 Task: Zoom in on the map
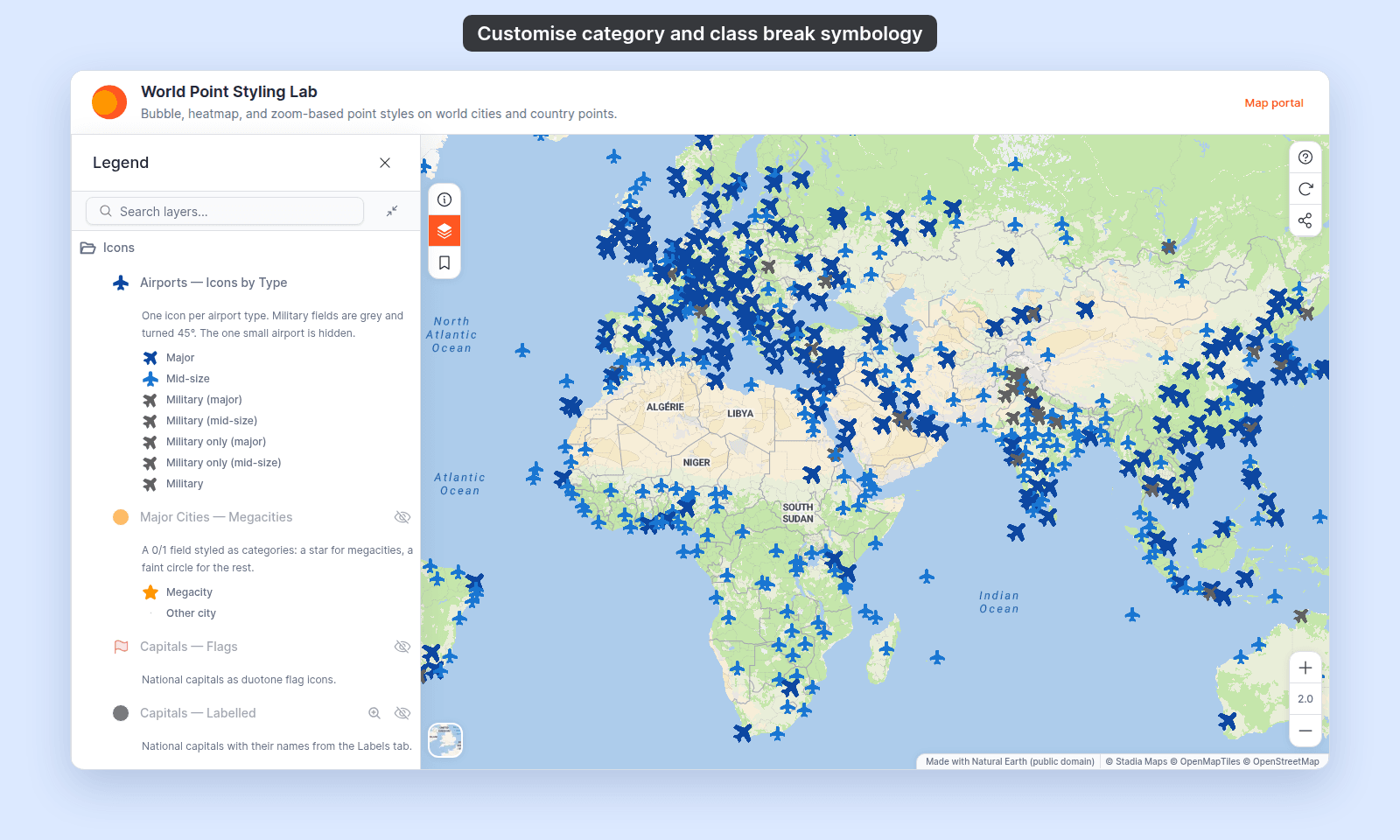(1305, 668)
